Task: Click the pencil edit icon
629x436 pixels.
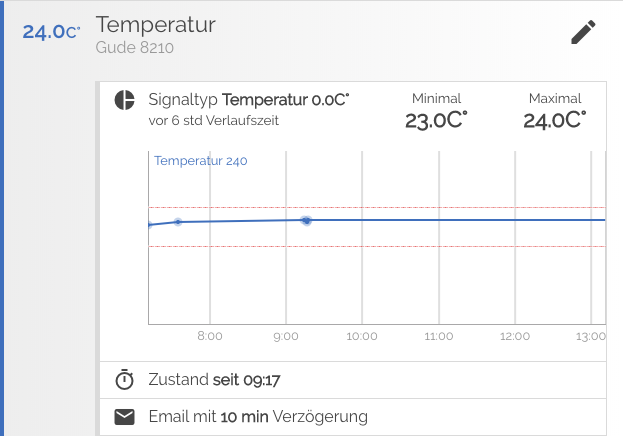Action: point(582,33)
